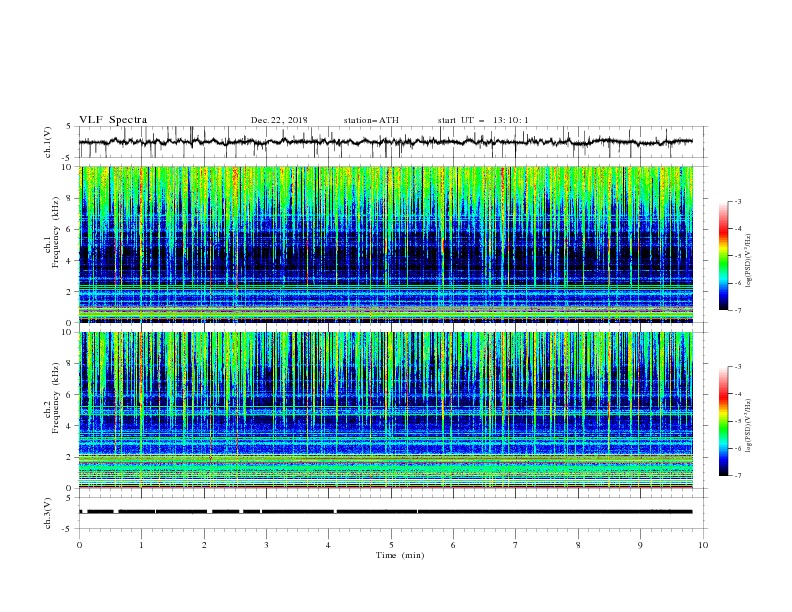Viewport: 792px width, 612px height.
Task: Click the "9" tick on Time axis
Action: [x=640, y=545]
